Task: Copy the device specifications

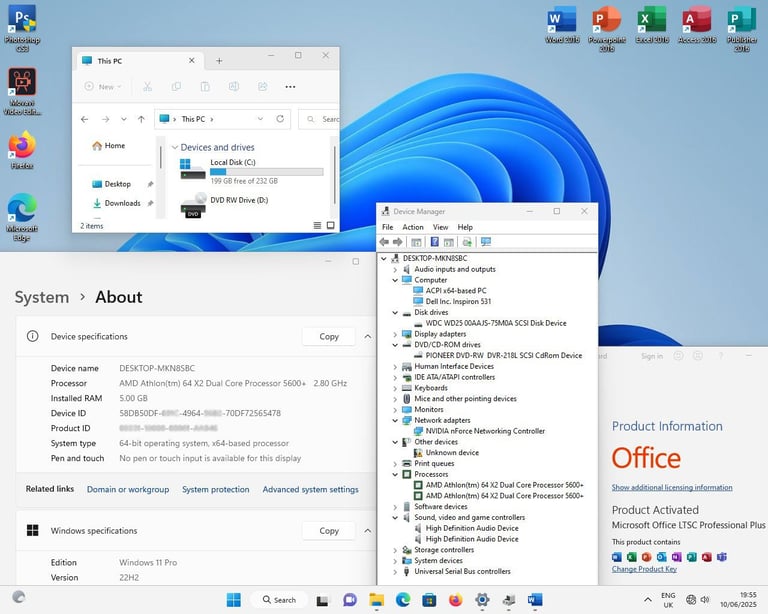Action: pos(329,336)
